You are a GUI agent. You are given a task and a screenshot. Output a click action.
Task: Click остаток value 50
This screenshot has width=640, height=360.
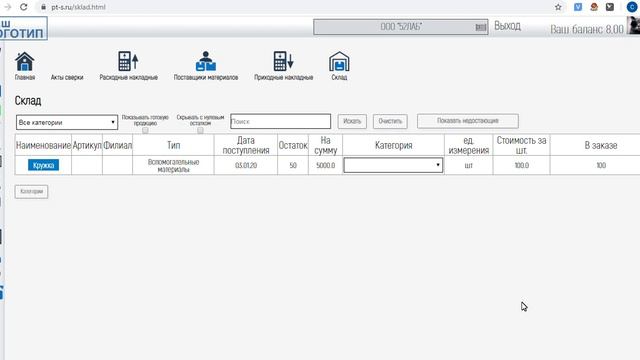293,165
